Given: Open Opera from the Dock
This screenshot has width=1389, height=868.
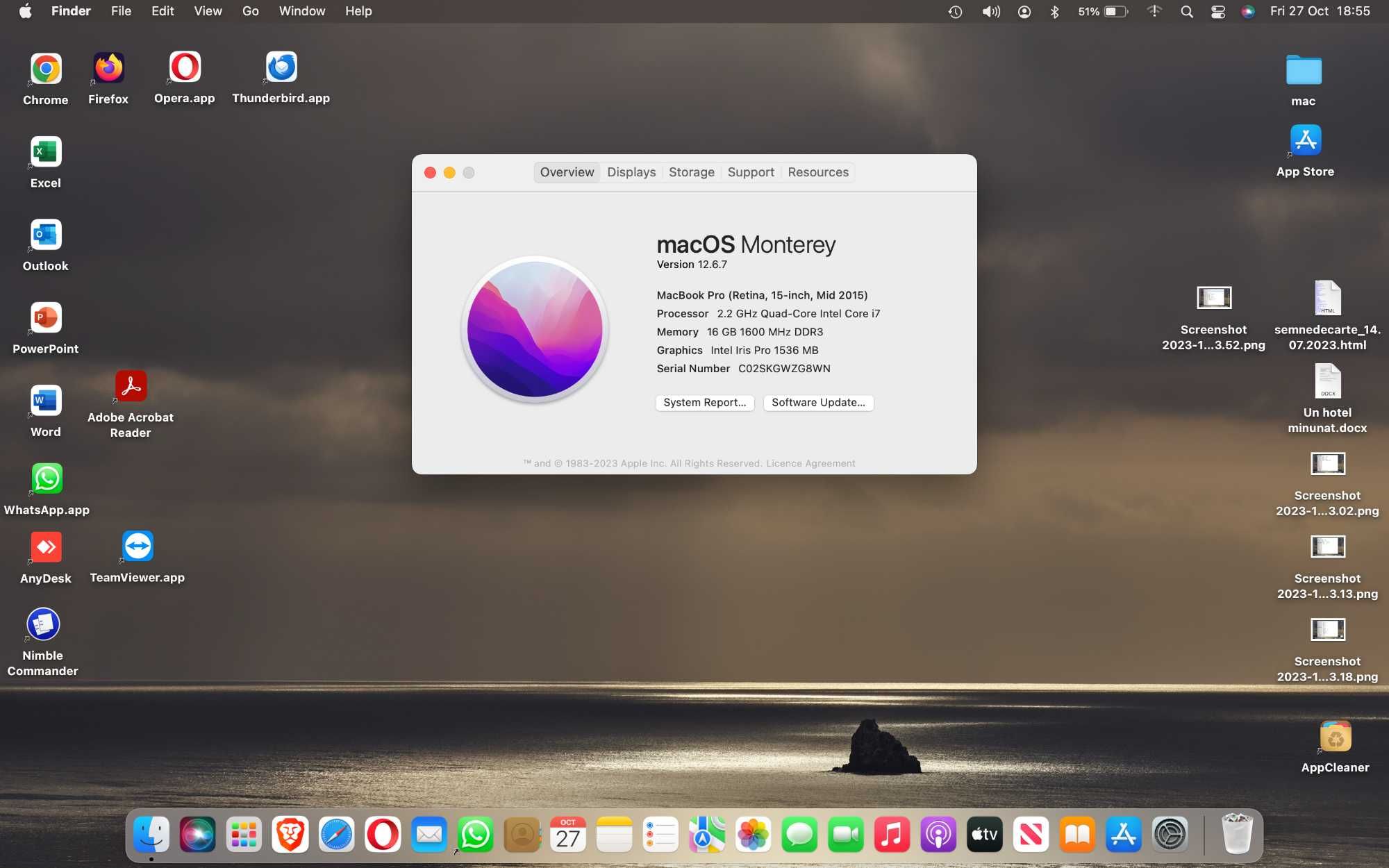Looking at the screenshot, I should tap(383, 834).
